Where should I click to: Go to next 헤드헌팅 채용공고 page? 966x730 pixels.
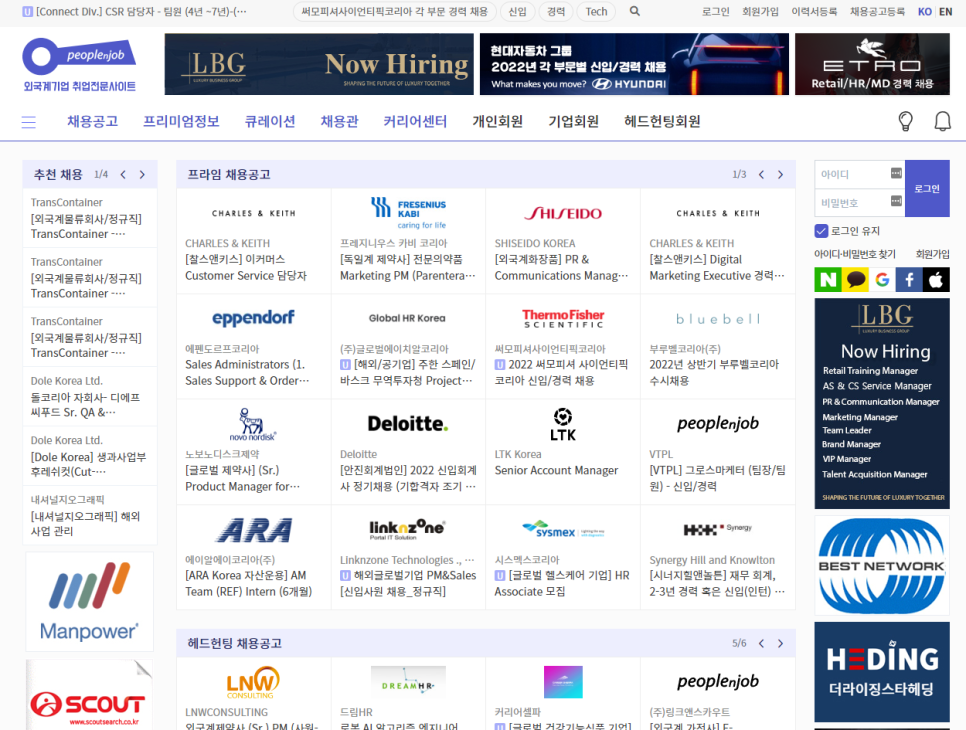(781, 643)
